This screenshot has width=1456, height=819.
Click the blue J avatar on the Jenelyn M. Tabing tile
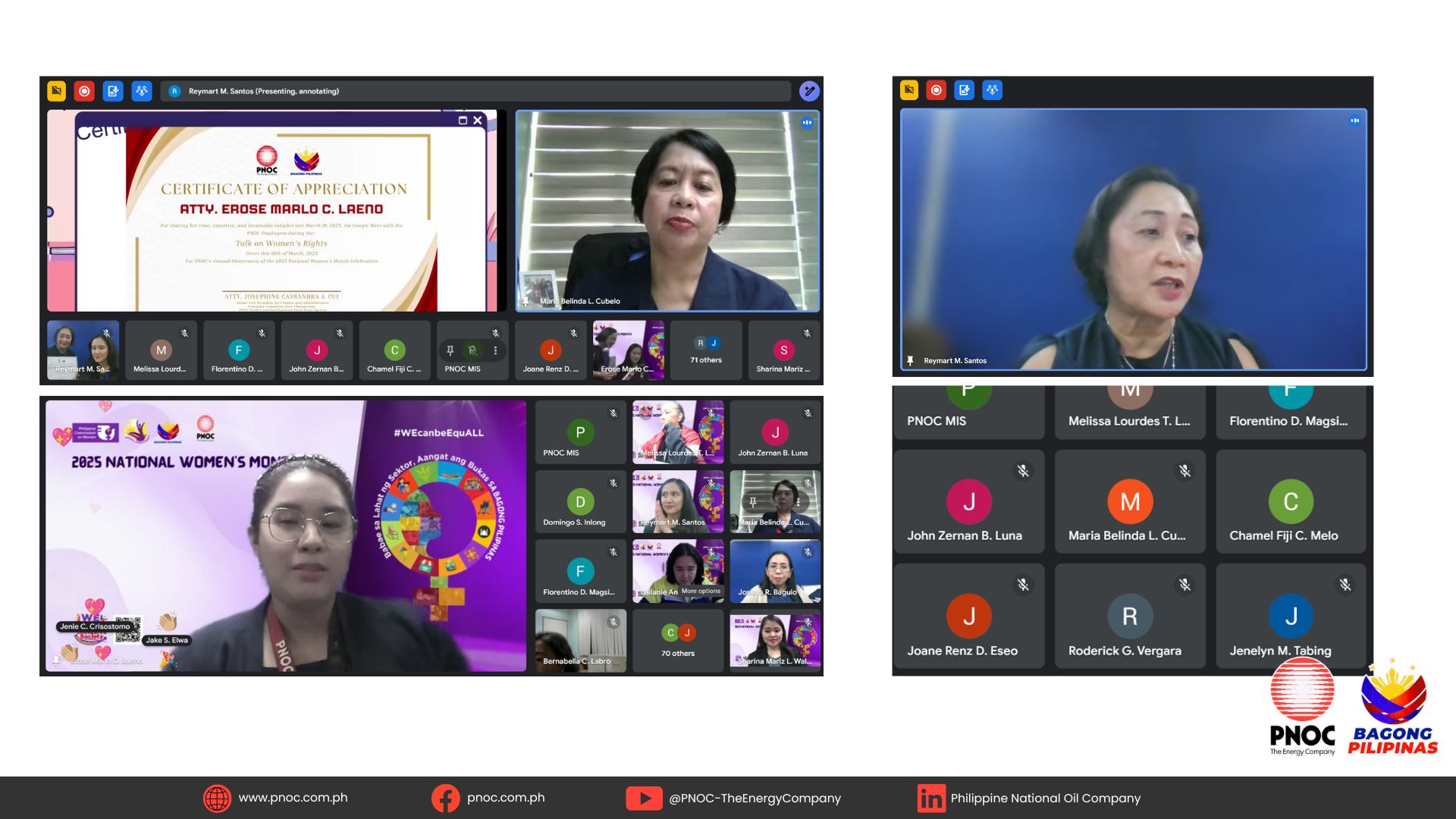pyautogui.click(x=1291, y=616)
